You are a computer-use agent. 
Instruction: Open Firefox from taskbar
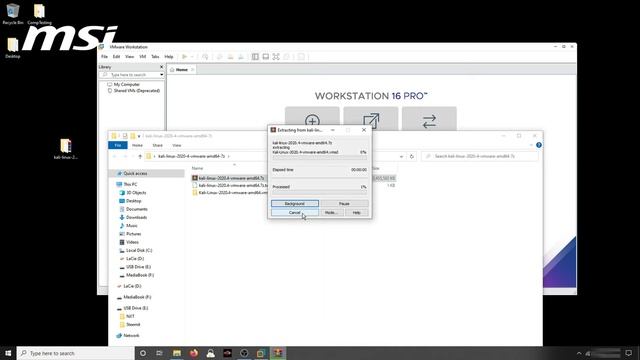tap(194, 353)
